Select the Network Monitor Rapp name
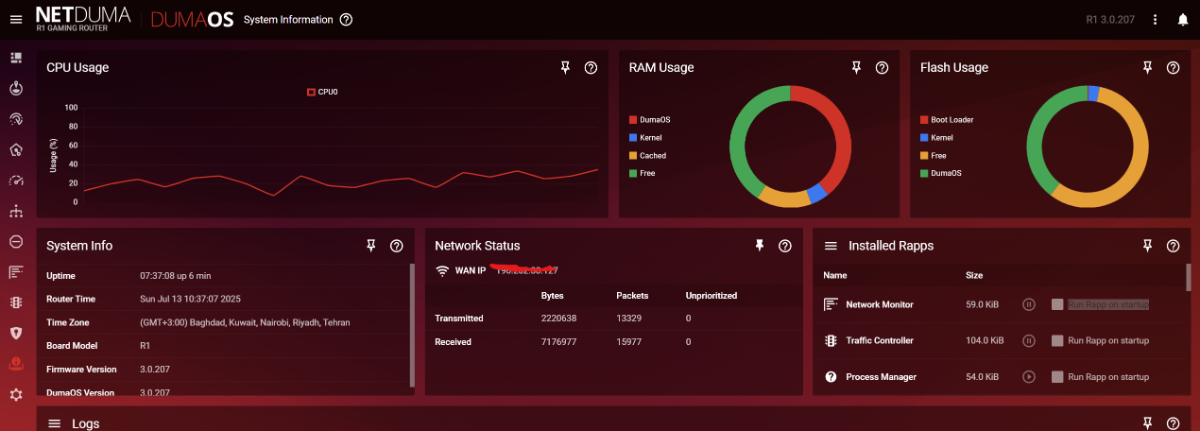The height and width of the screenshot is (431, 1200). 879,304
